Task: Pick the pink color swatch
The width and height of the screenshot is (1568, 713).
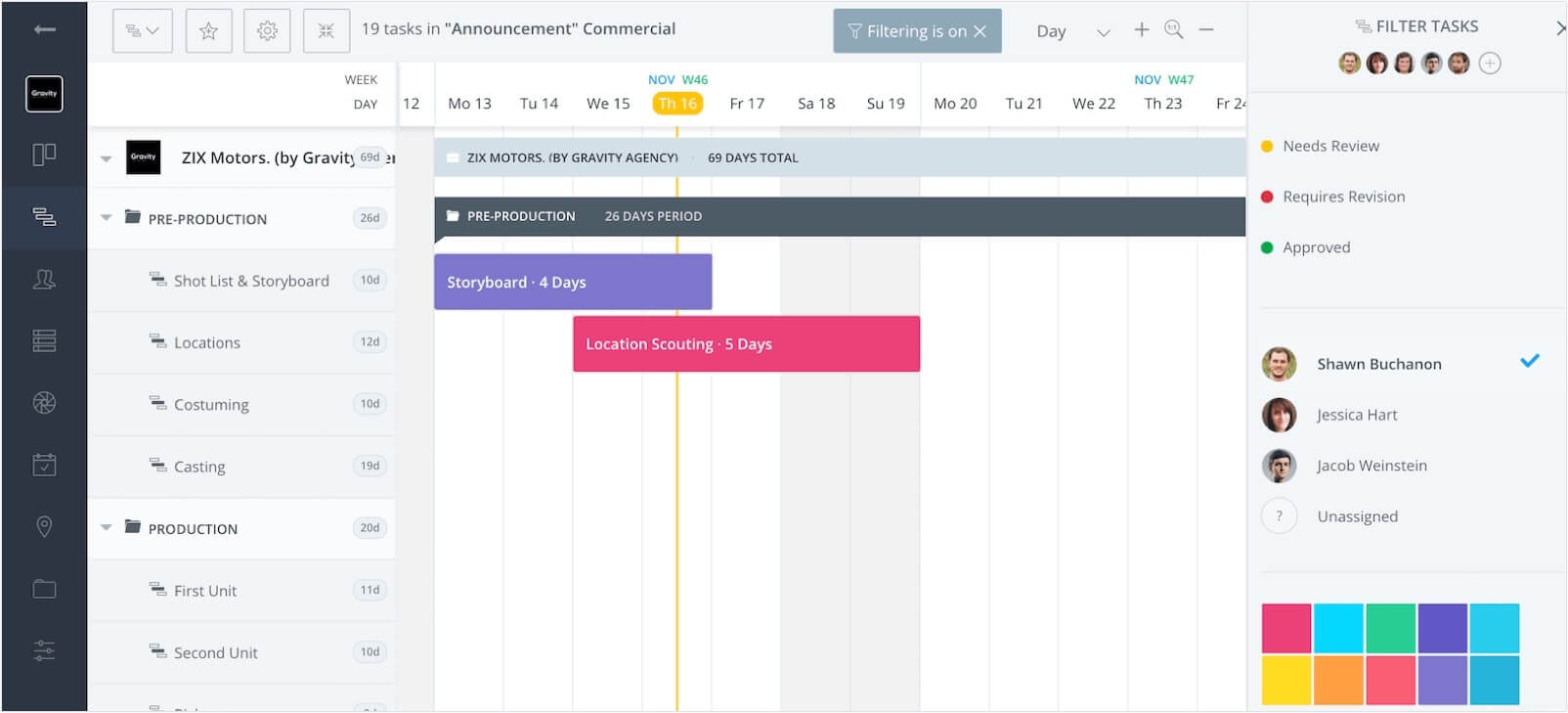Action: point(1286,628)
